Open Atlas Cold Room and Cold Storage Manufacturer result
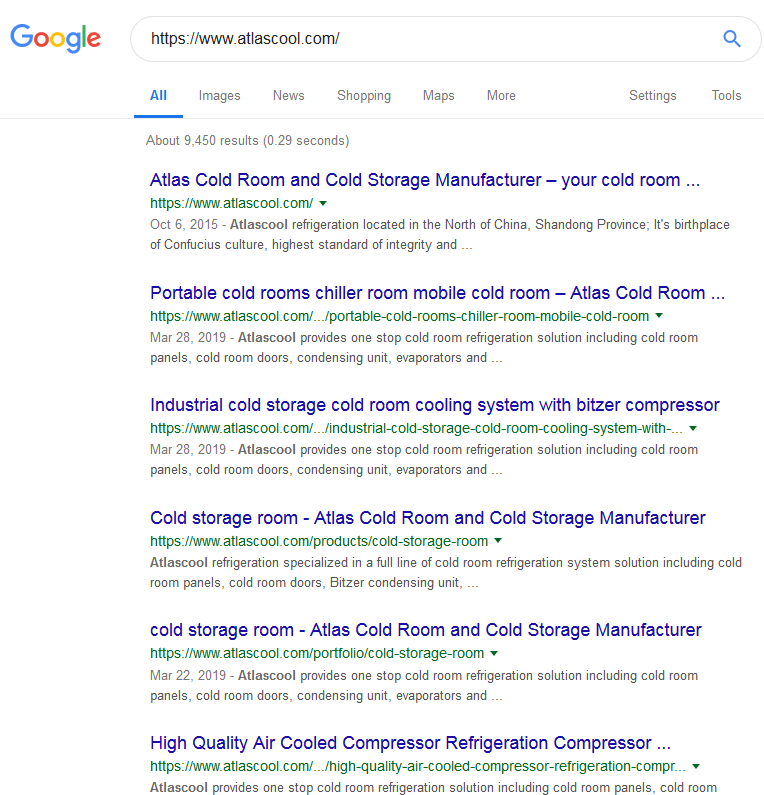The image size is (764, 795). point(425,180)
